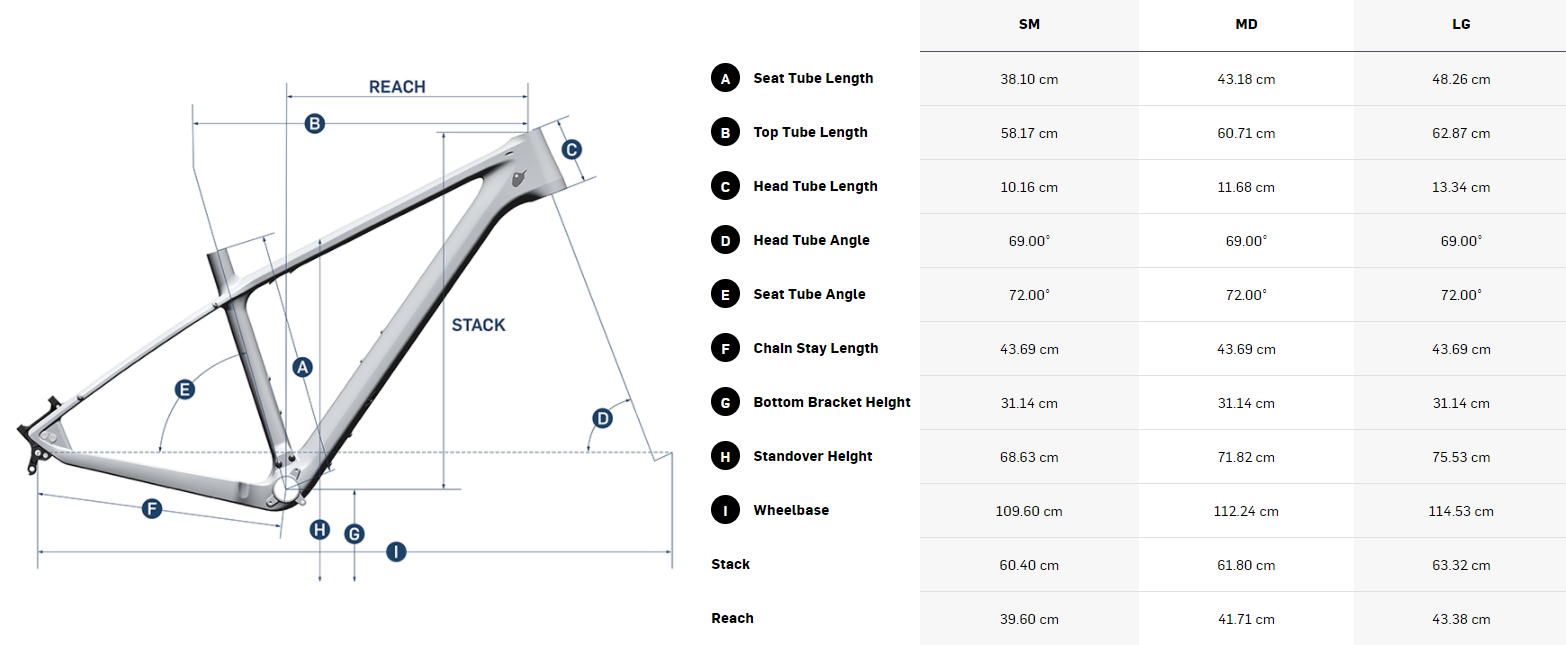This screenshot has height=645, width=1566.
Task: Click the black A icon beside Seat Tube Length
Action: point(725,78)
